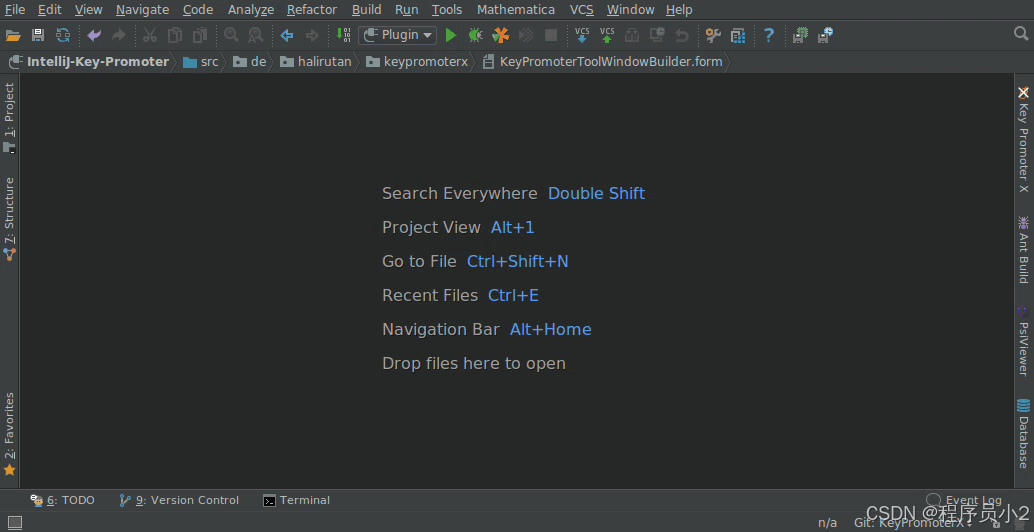Click the de breadcrumb folder
Screen dimensions: 1034x532
(250, 62)
